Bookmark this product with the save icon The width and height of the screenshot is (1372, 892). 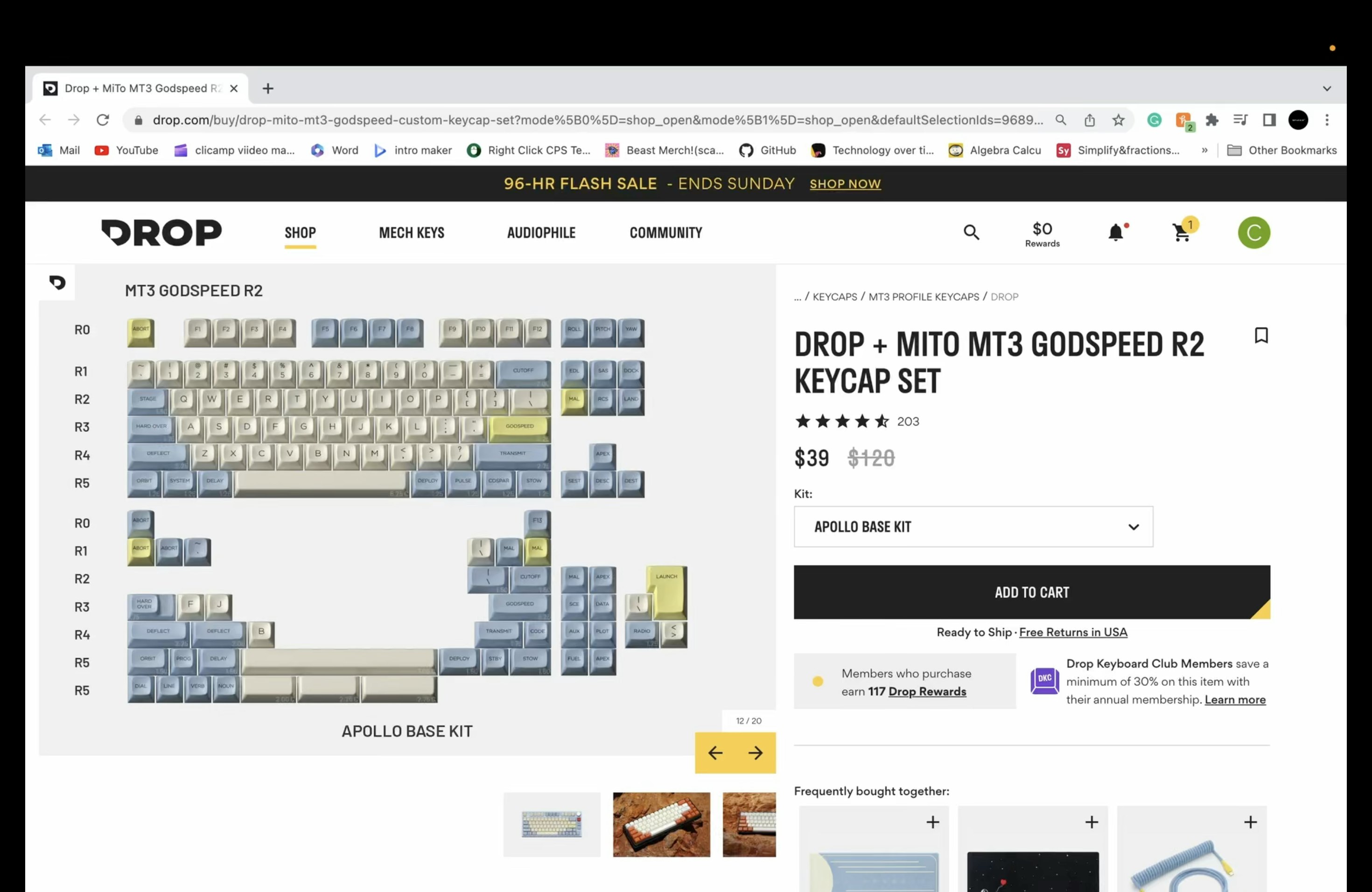coord(1261,335)
